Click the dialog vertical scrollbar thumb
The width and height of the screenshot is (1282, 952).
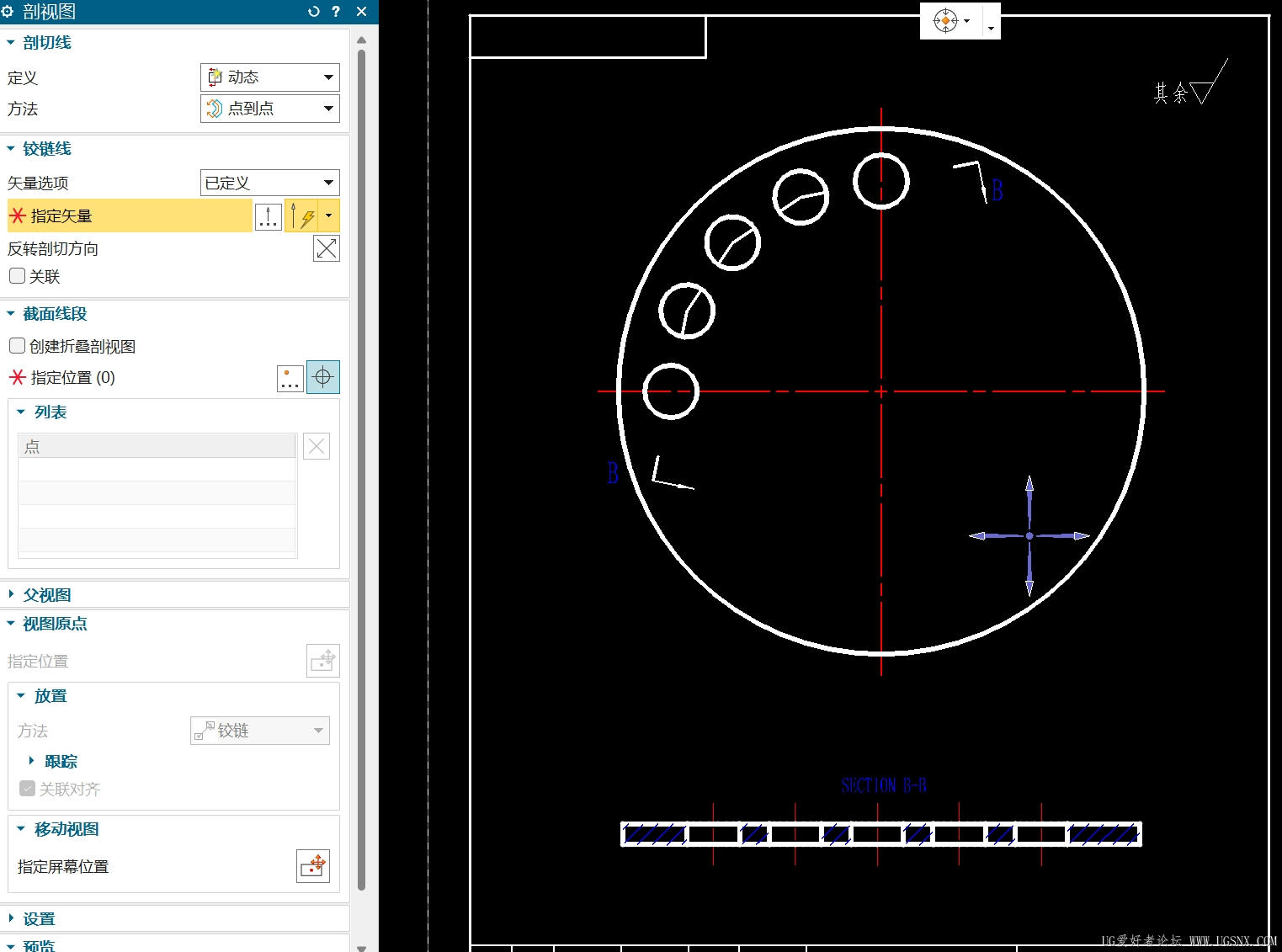[362, 470]
